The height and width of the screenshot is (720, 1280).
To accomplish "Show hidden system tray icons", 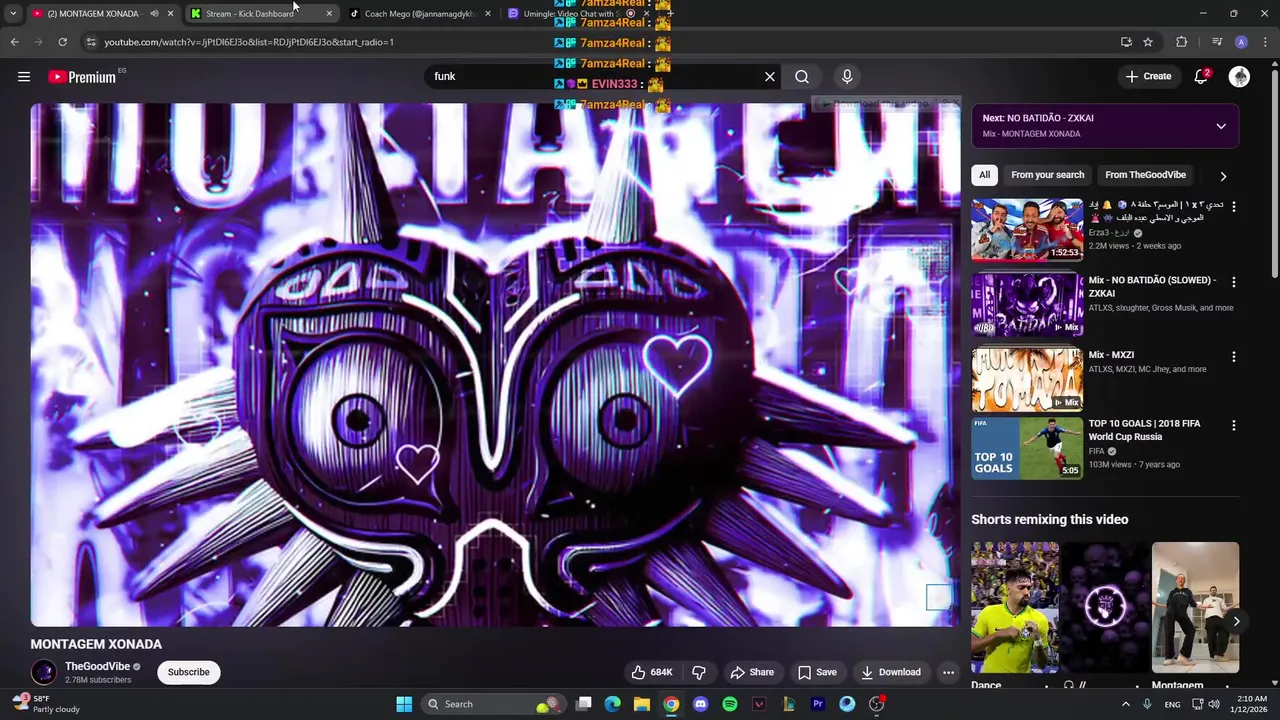I will pyautogui.click(x=1126, y=704).
